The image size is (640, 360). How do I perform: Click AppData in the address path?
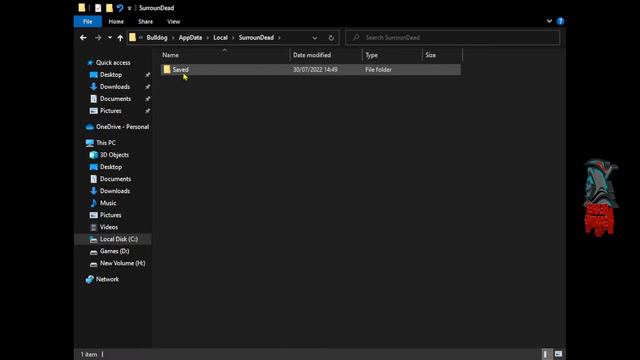(x=190, y=38)
